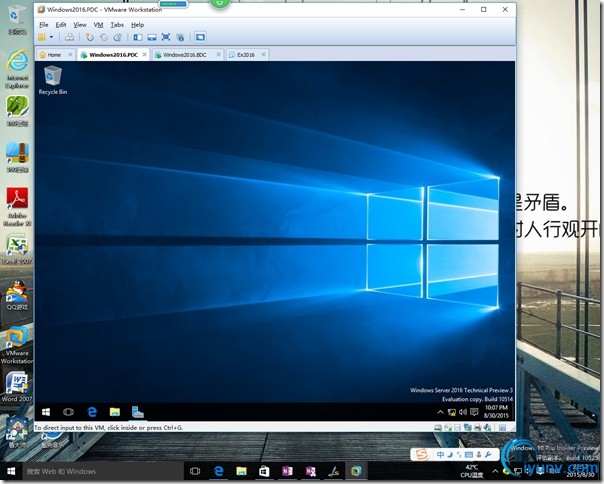The image size is (604, 484).
Task: Click the VM clock showing 10:07 PM
Action: [497, 412]
